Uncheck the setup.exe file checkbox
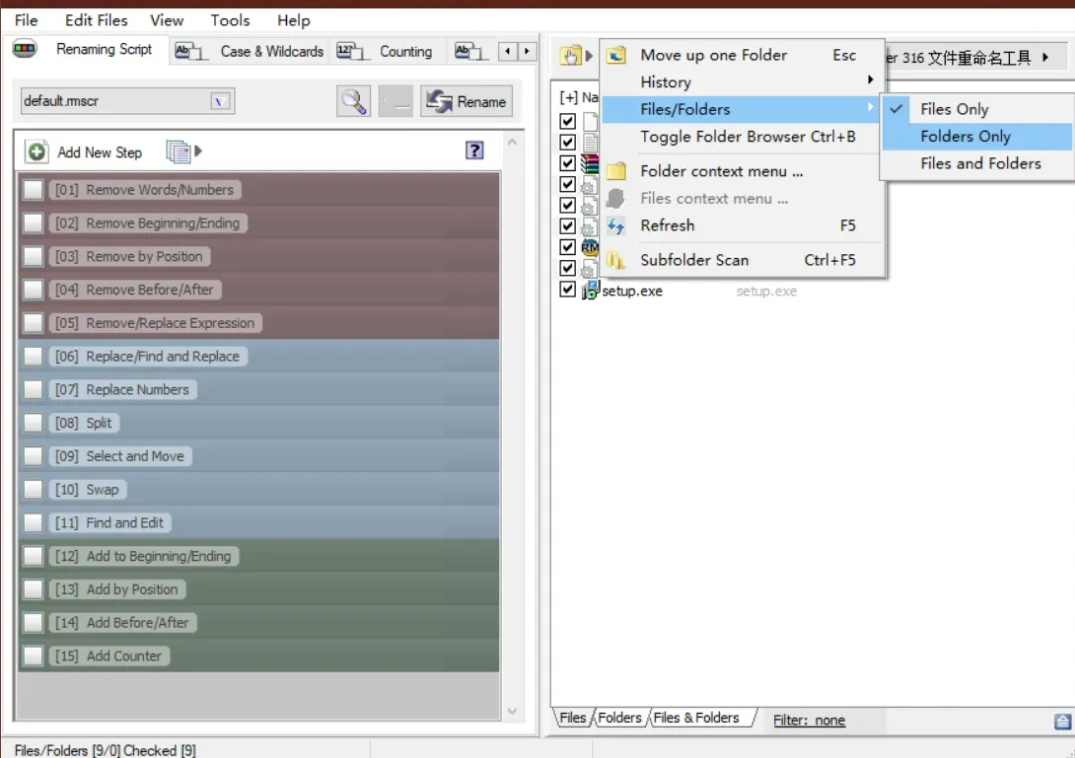Screen dimensions: 1075x758 567,289
